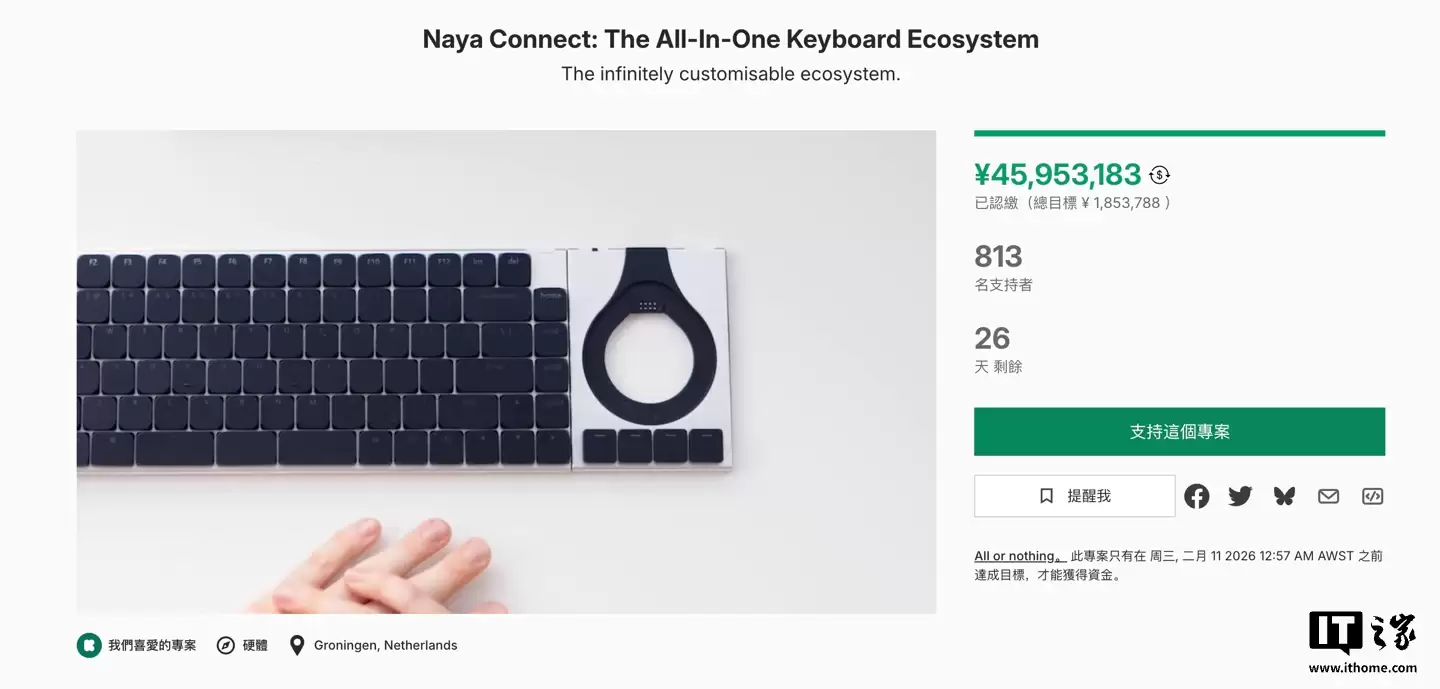
Task: Open the 硬體 category link
Action: point(251,645)
